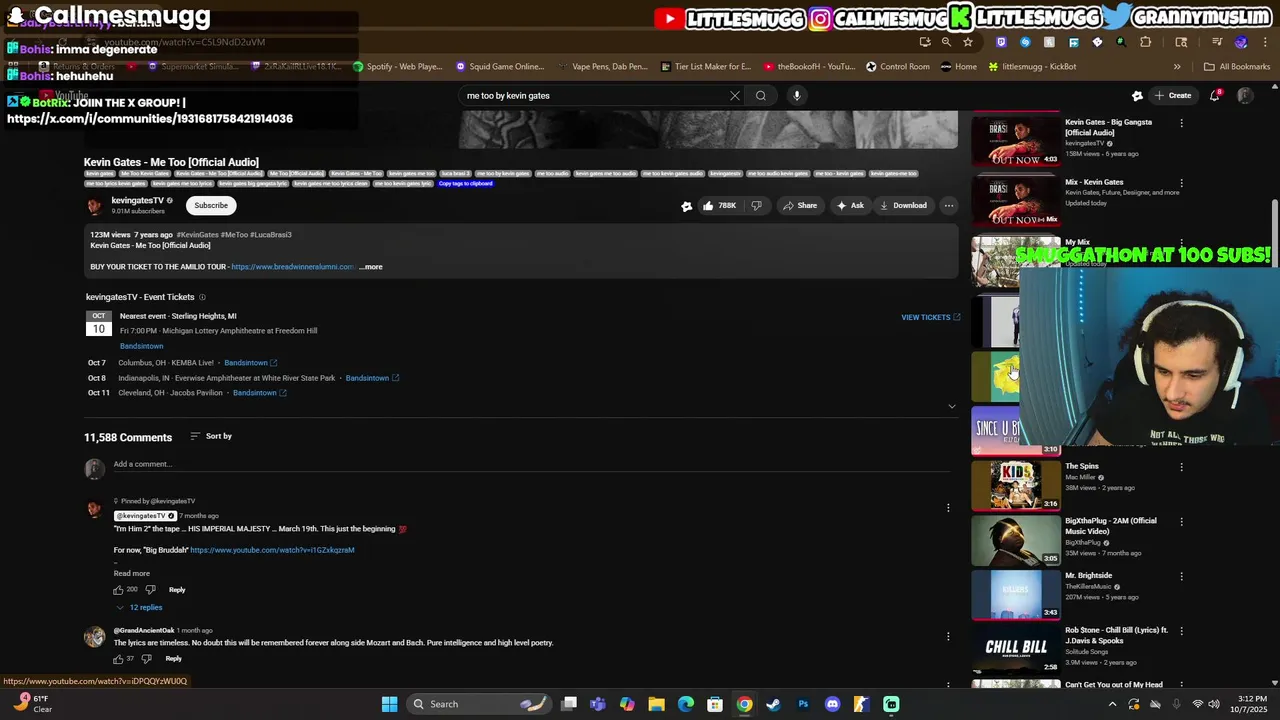1280x720 pixels.
Task: Open the Chrome three-dot menu
Action: click(x=1264, y=42)
